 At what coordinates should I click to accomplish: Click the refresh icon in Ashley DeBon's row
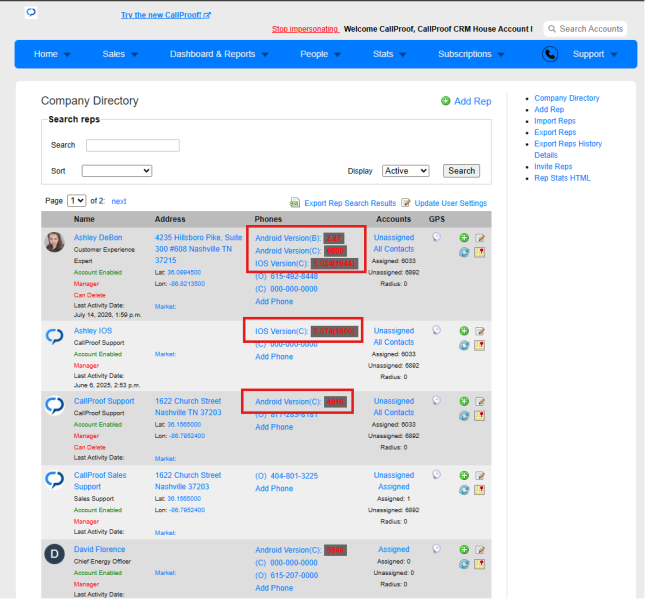point(464,252)
